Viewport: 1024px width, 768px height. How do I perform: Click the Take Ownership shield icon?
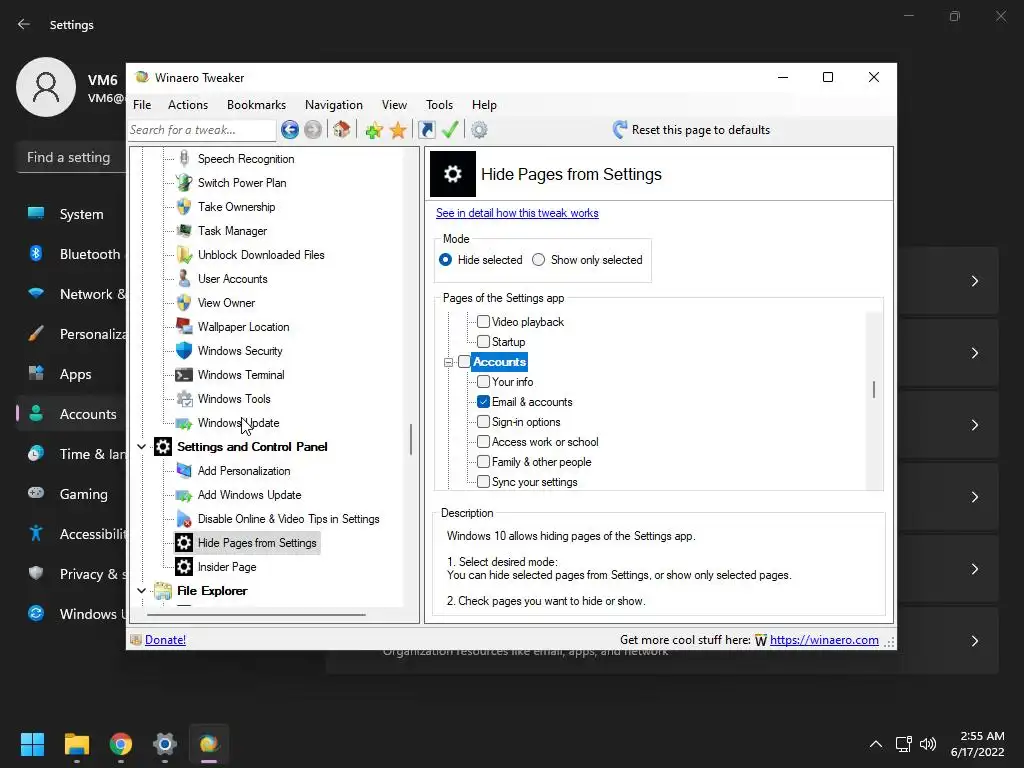click(x=184, y=207)
